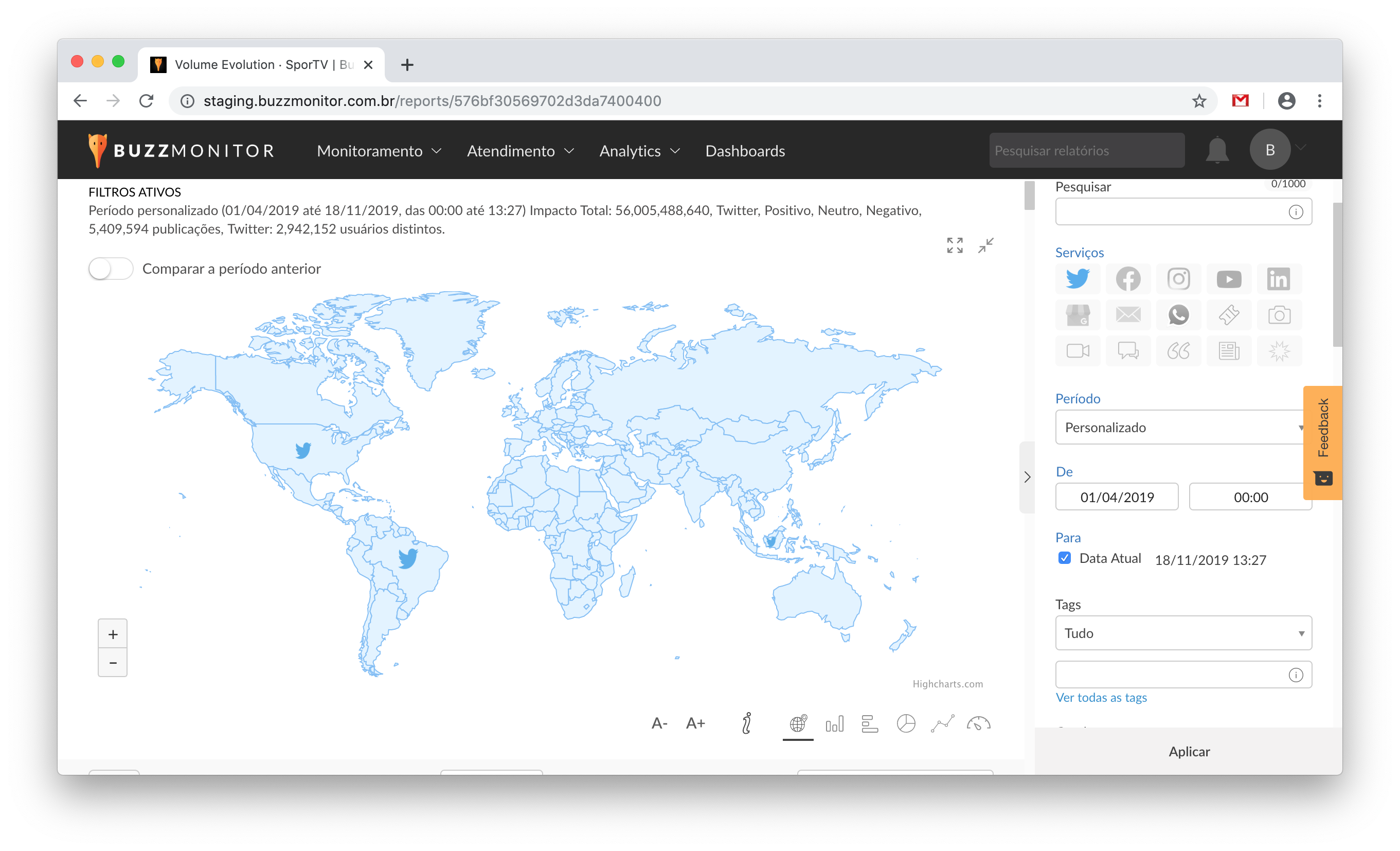
Task: Open Ver todas as tags link
Action: pyautogui.click(x=1101, y=697)
